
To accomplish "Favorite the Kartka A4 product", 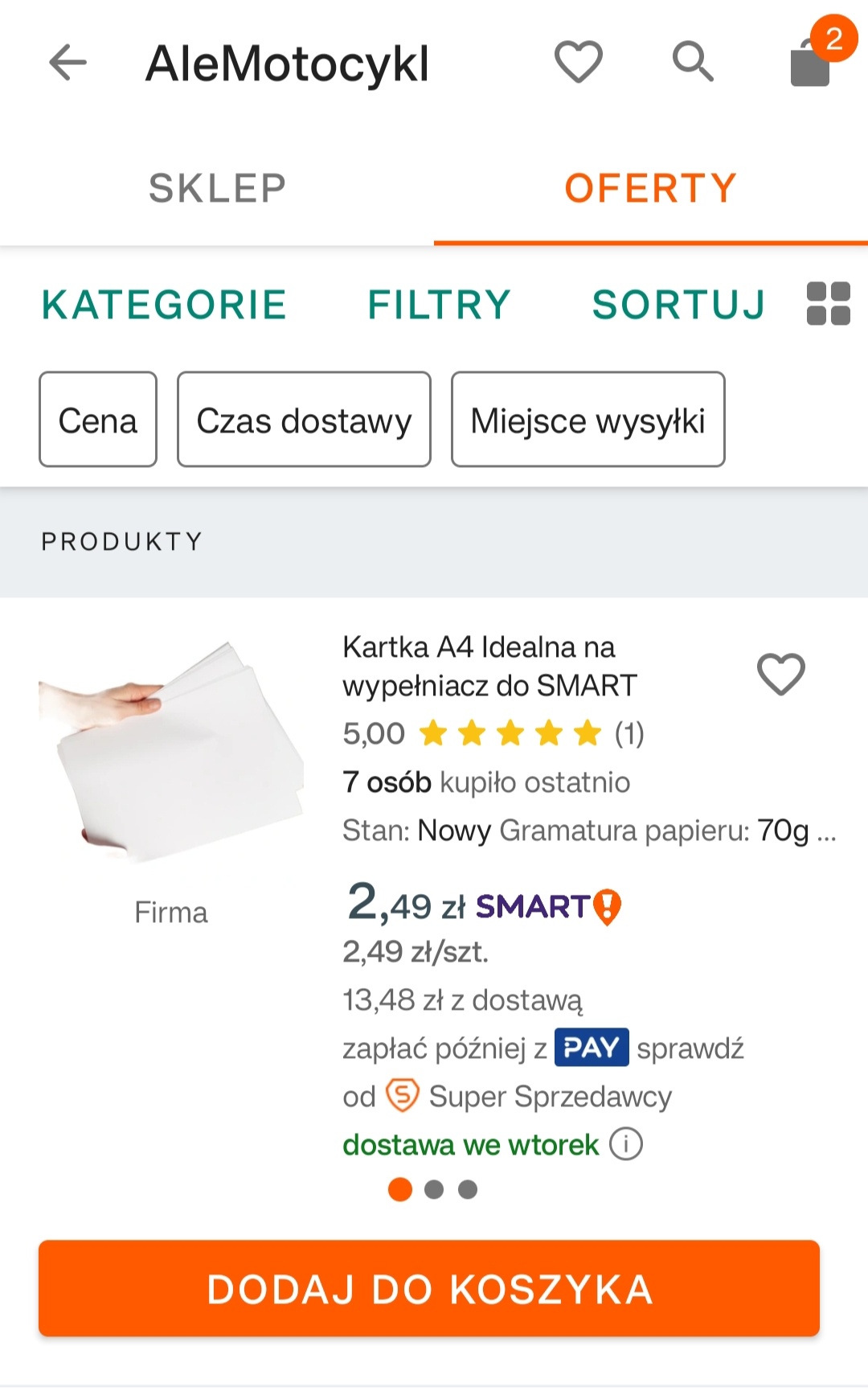I will (780, 674).
